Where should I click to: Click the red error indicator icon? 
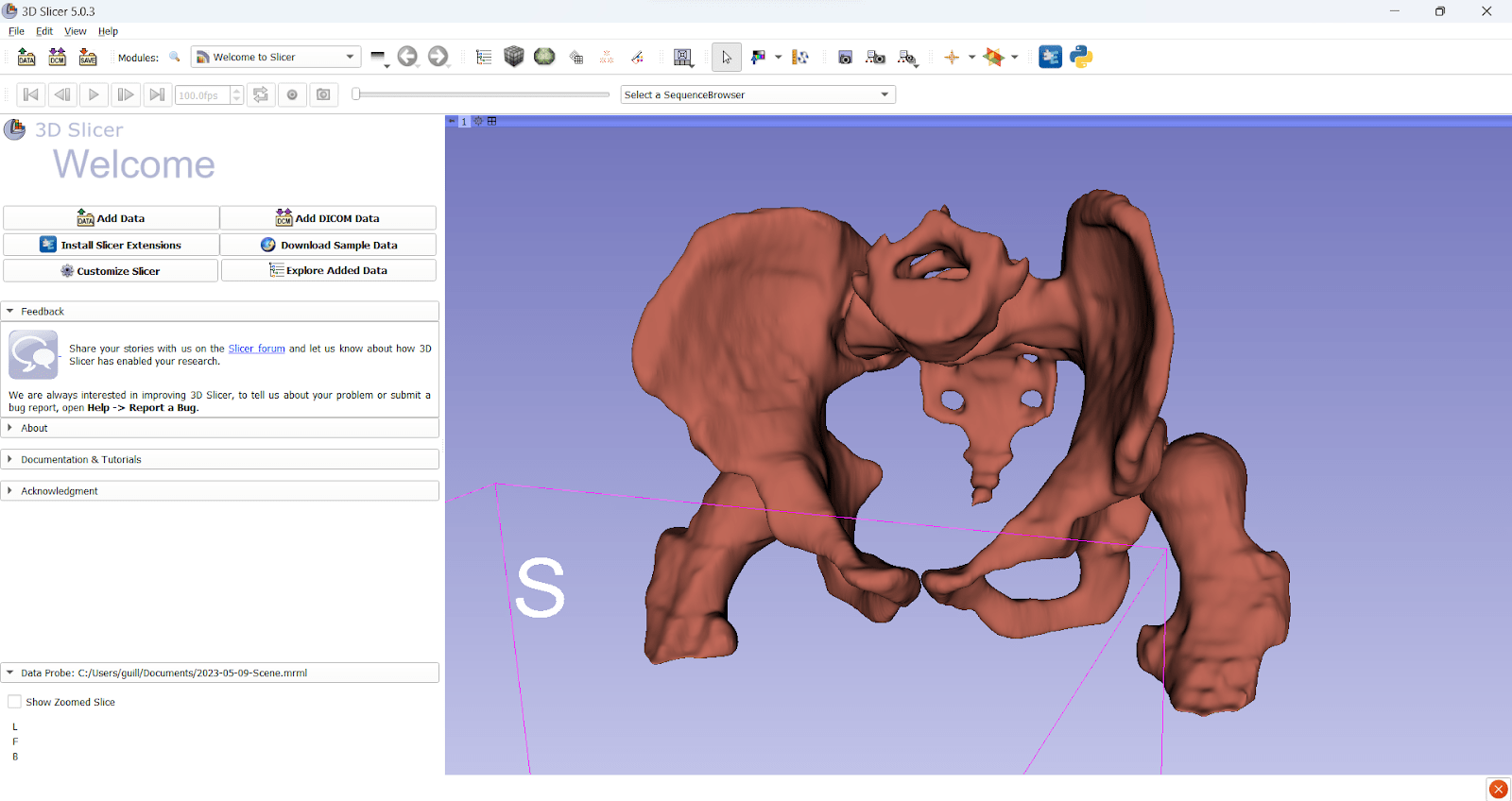1498,789
